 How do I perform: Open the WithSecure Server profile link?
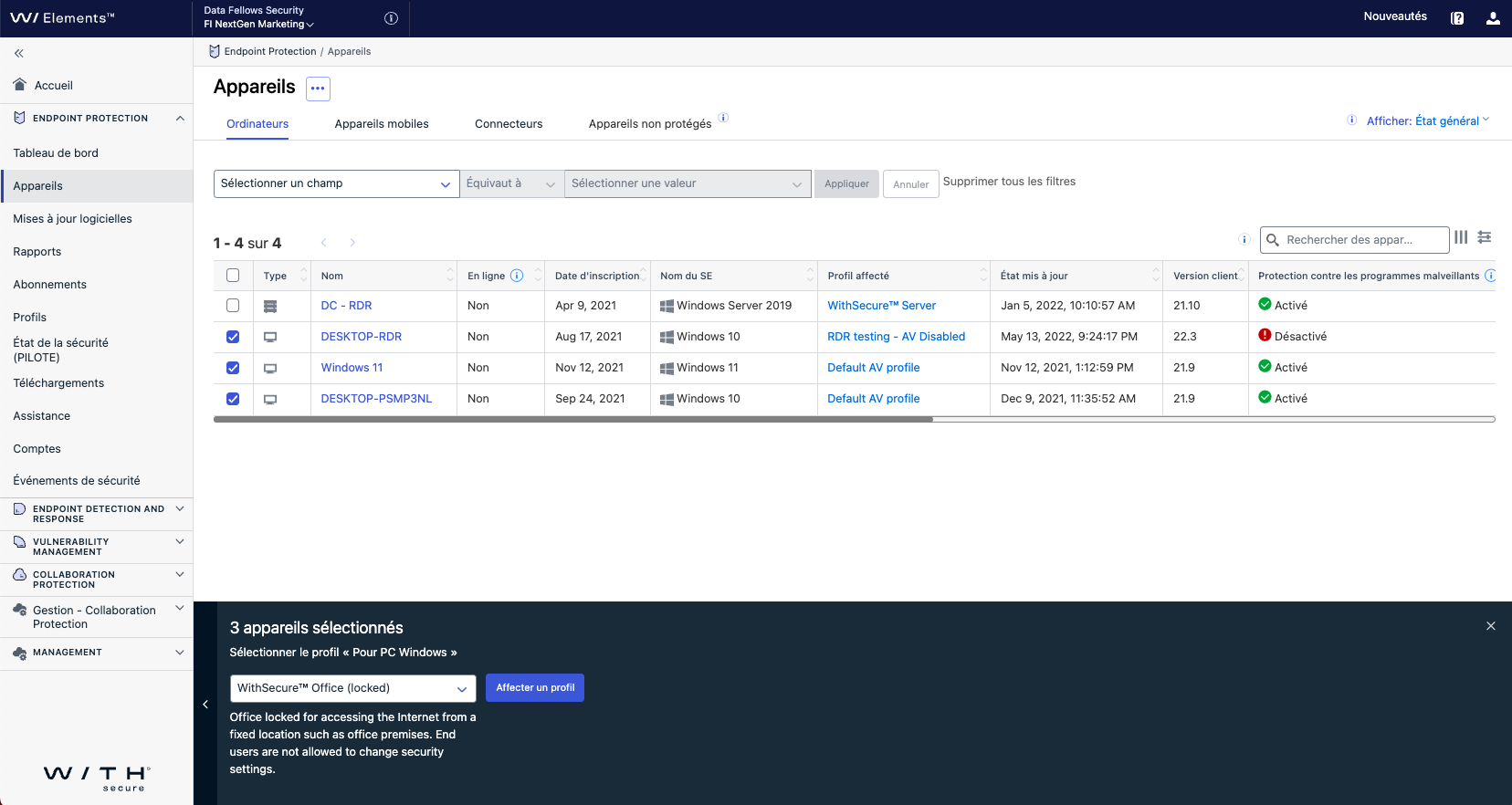(881, 306)
